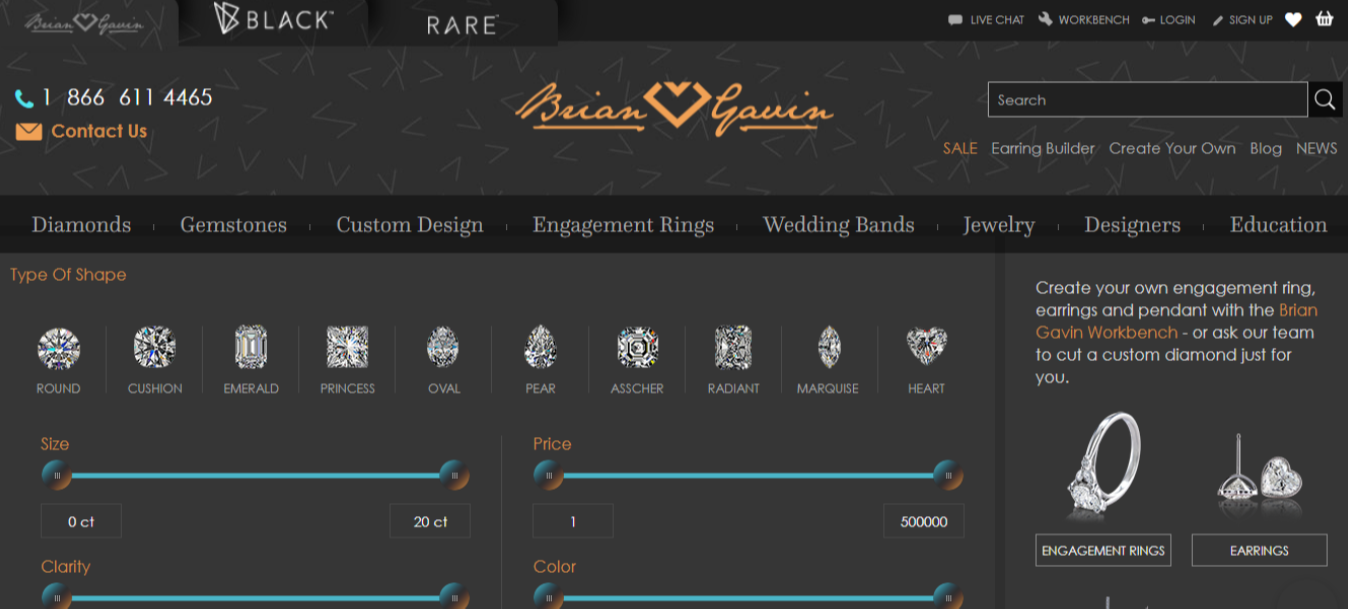Image resolution: width=1348 pixels, height=609 pixels.
Task: Click the ENGAGEMENT RINGS button
Action: pos(1102,550)
